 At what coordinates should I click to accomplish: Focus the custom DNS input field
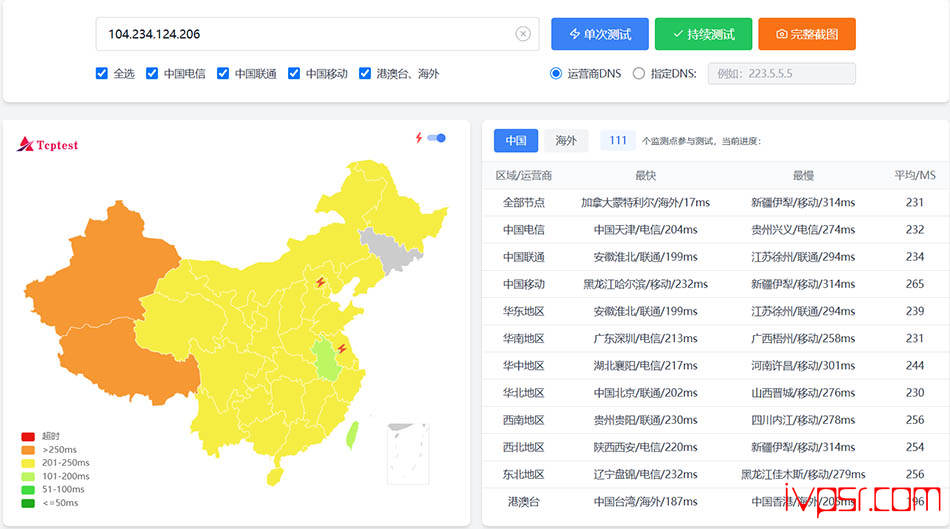[x=782, y=73]
